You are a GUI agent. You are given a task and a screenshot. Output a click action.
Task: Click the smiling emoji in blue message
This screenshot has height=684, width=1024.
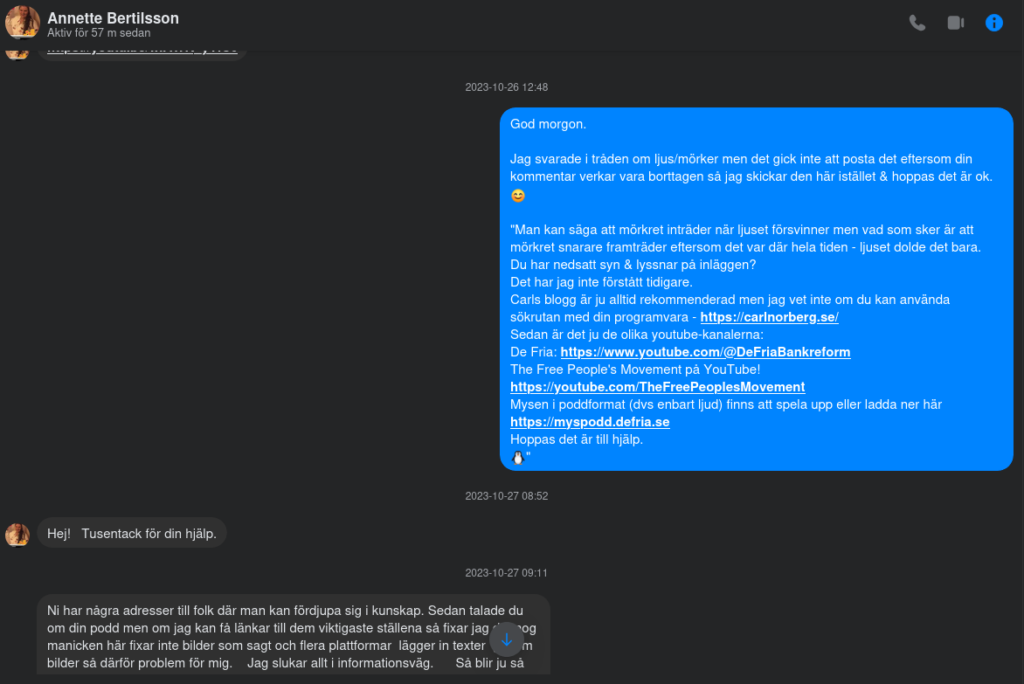point(517,195)
